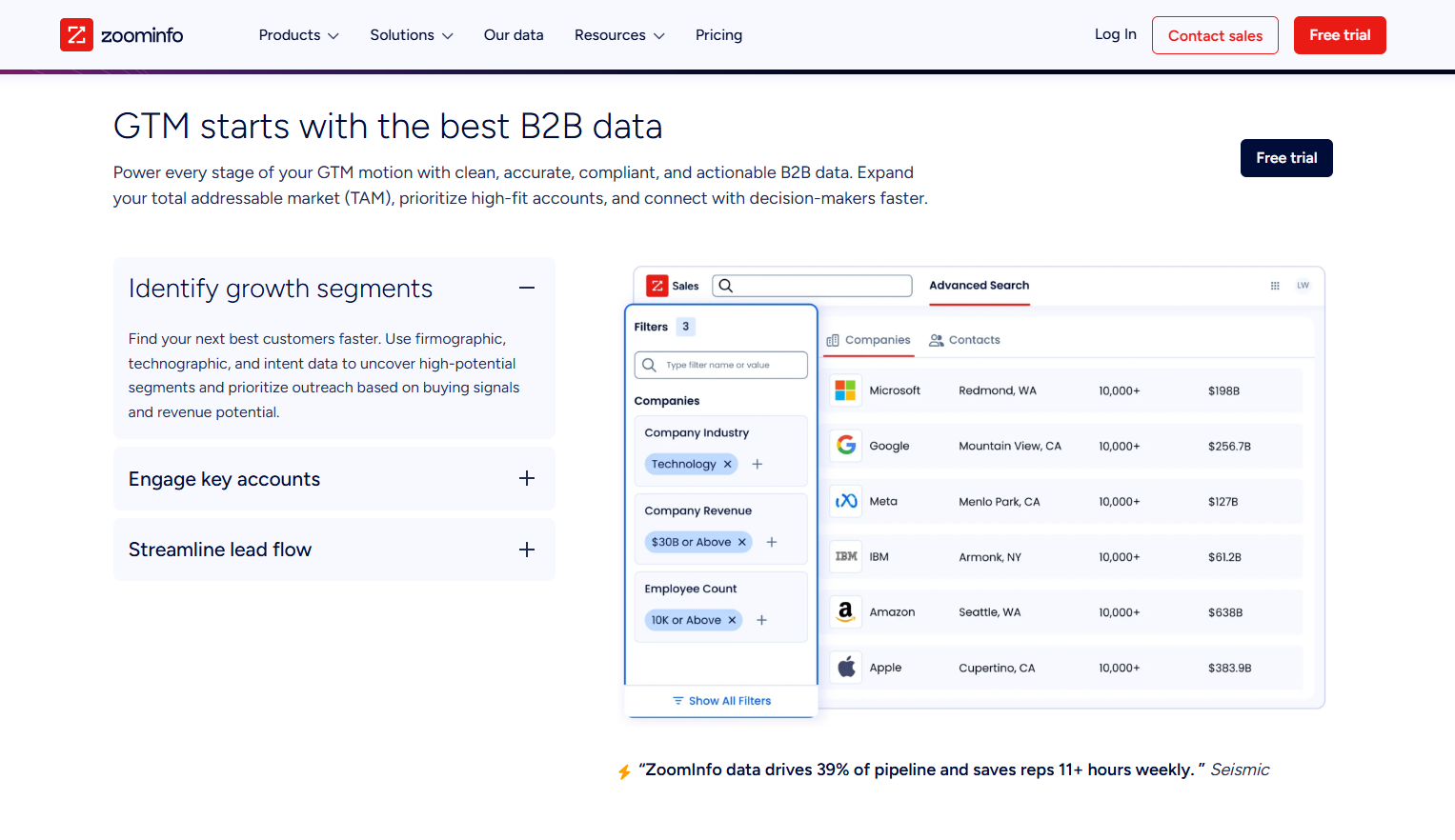Click the IBM logo icon
Image resolution: width=1455 pixels, height=840 pixels.
[x=846, y=556]
